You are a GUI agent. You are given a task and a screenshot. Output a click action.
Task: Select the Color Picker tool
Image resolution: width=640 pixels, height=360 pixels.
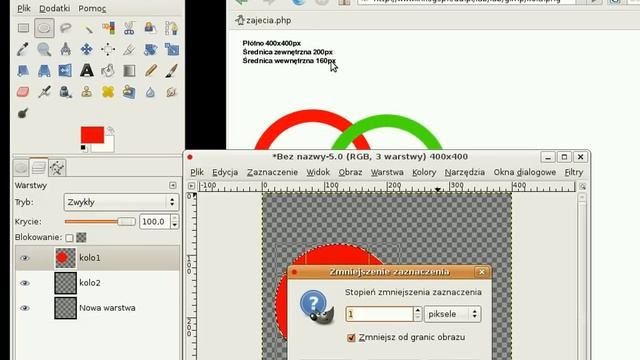click(x=23, y=49)
